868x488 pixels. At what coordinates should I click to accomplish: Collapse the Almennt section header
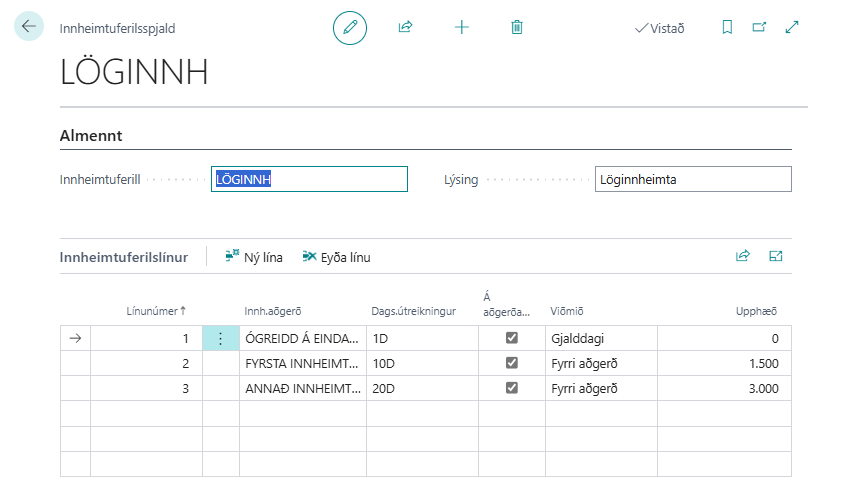[92, 135]
